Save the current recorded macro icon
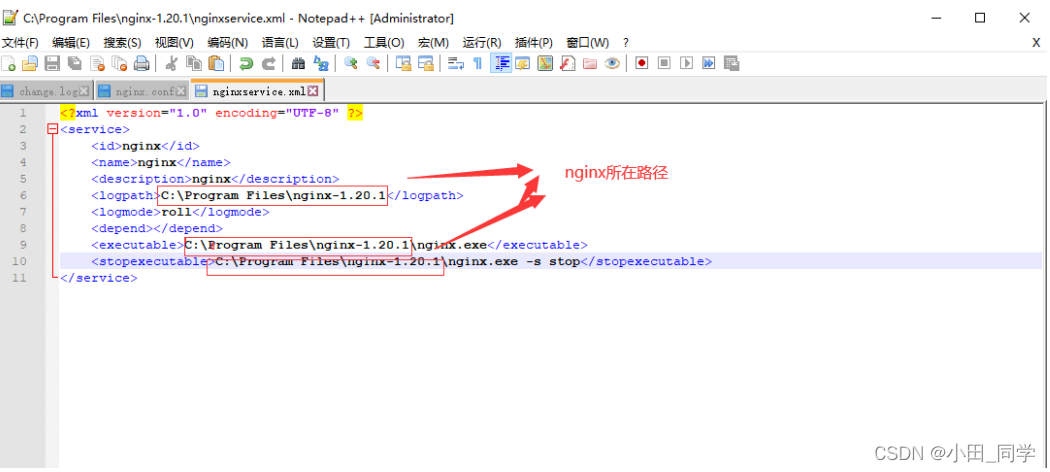 (731, 64)
